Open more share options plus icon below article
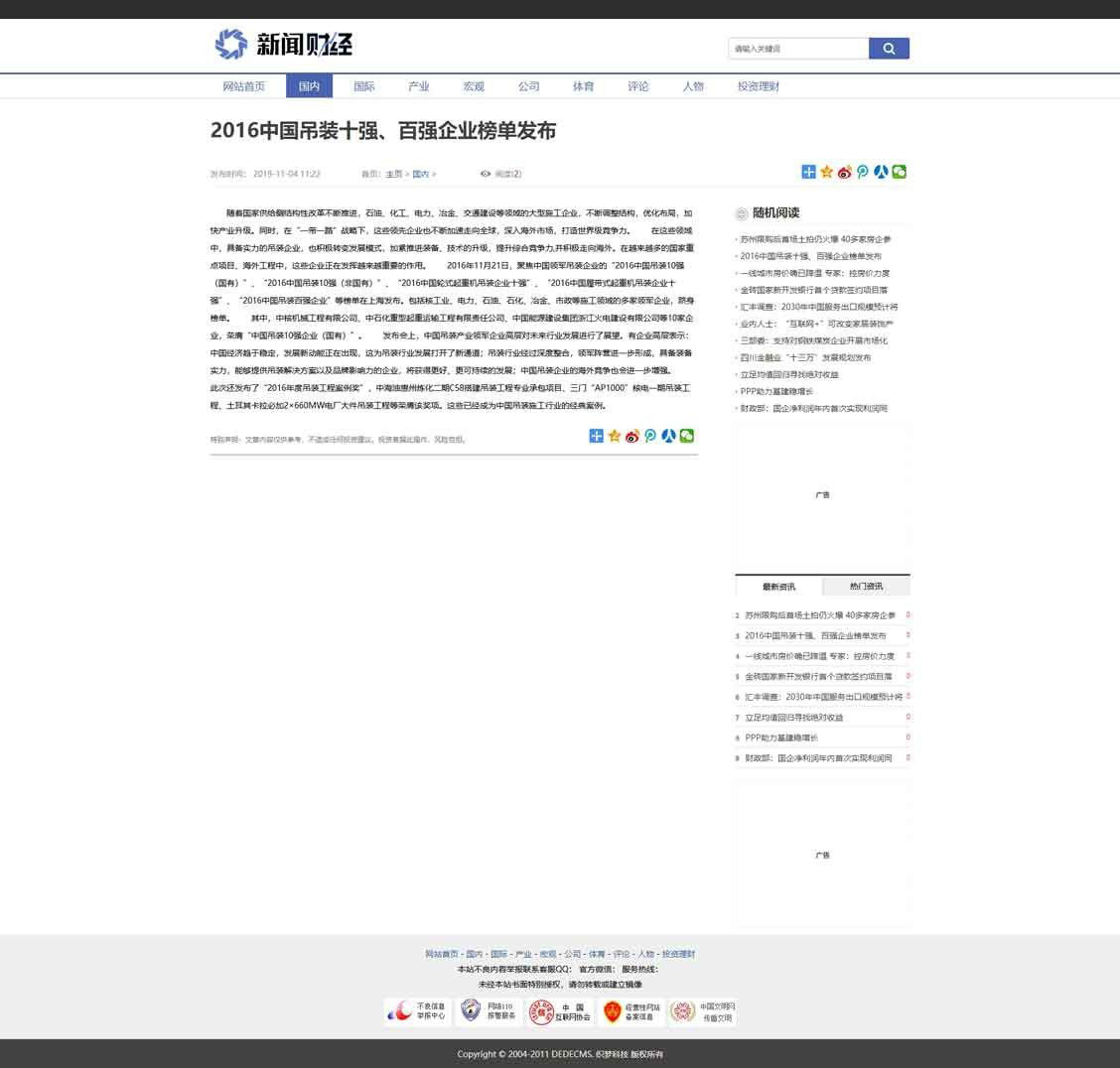 click(x=596, y=436)
